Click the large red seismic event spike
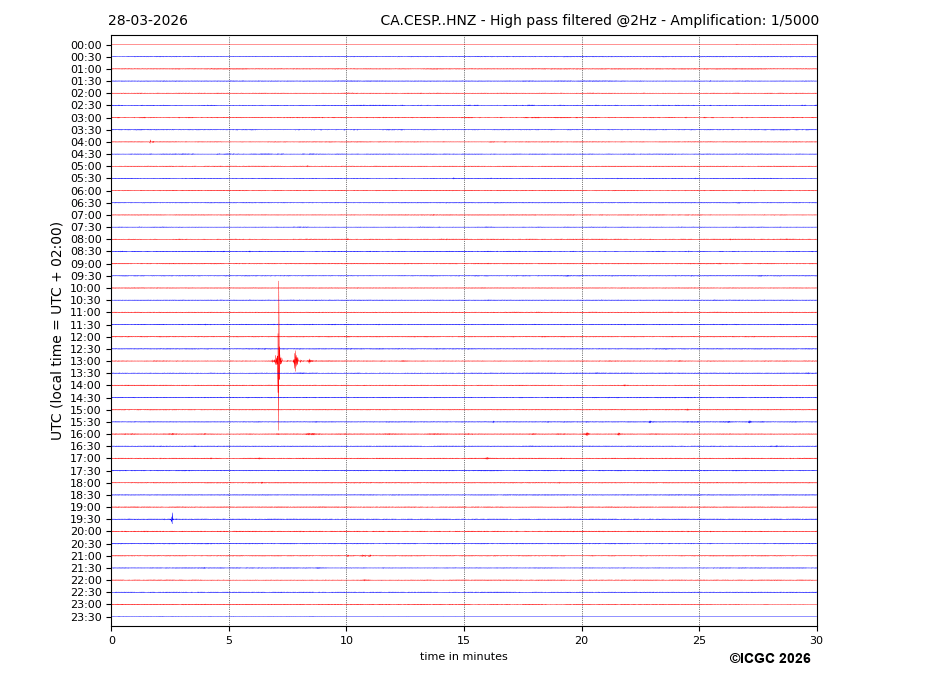This screenshot has width=927, height=696. [278, 360]
